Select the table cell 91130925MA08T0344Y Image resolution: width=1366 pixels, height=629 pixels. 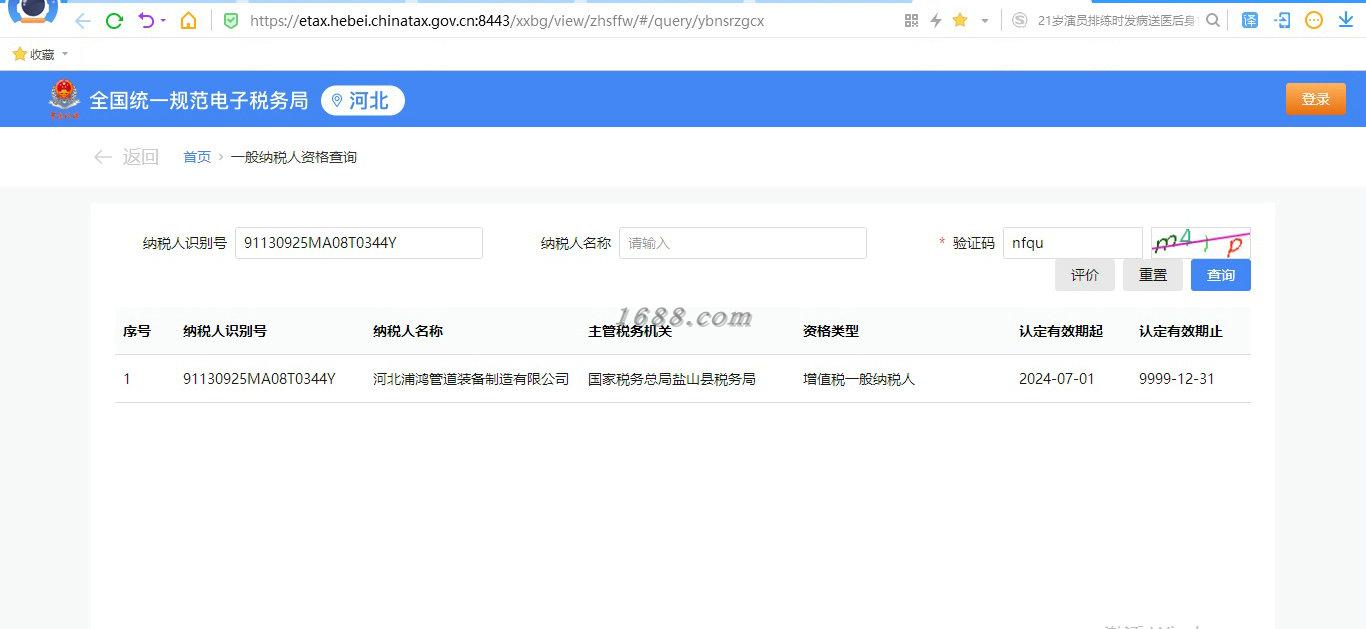(x=259, y=379)
